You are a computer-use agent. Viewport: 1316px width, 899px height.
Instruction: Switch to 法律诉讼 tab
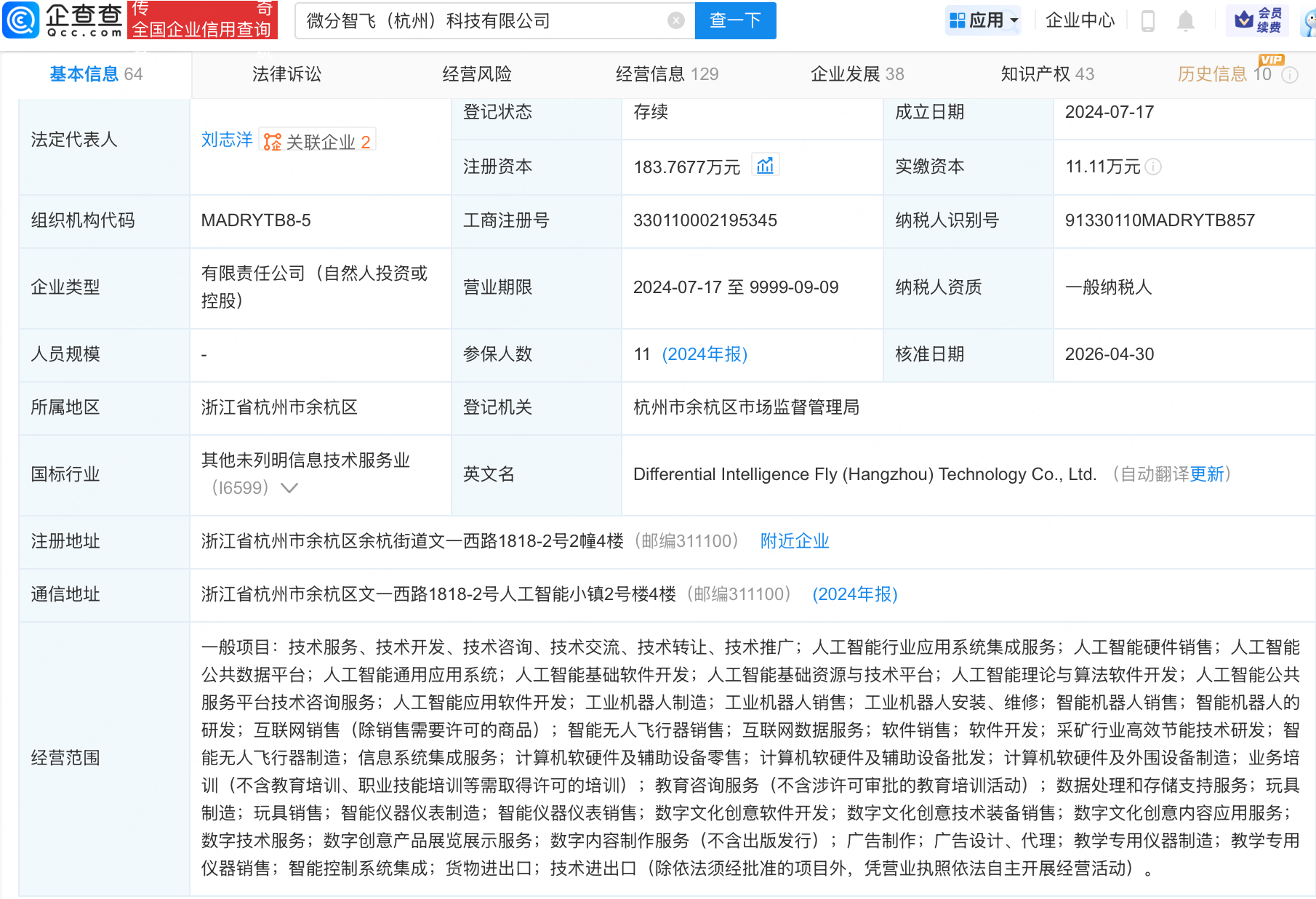tap(286, 74)
